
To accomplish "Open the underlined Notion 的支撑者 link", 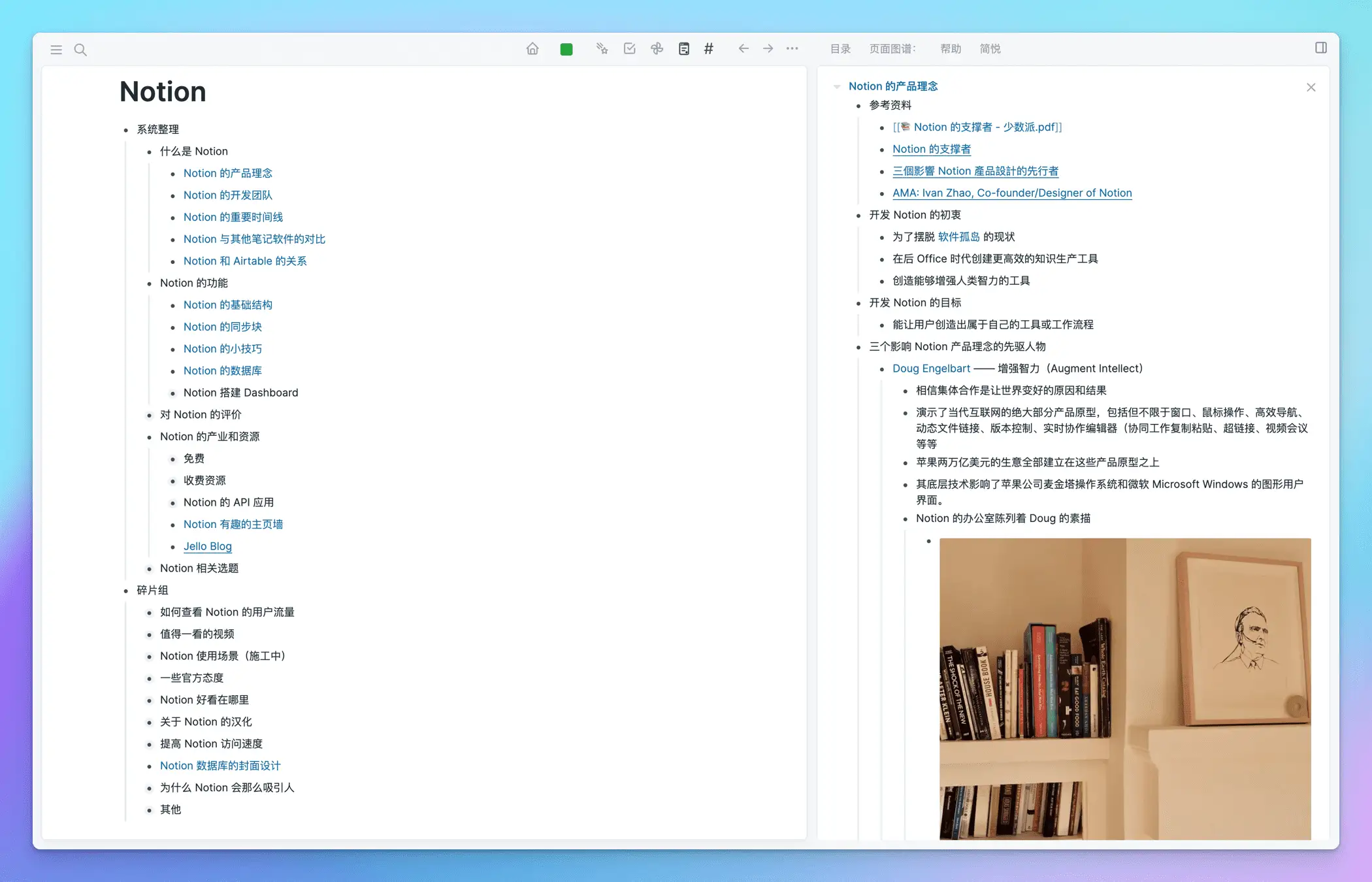I will (x=932, y=149).
